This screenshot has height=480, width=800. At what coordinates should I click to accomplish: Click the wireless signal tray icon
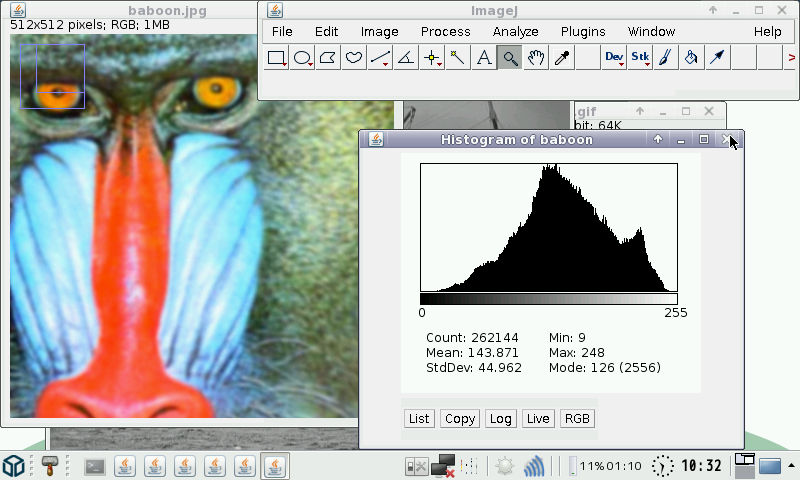(x=534, y=466)
